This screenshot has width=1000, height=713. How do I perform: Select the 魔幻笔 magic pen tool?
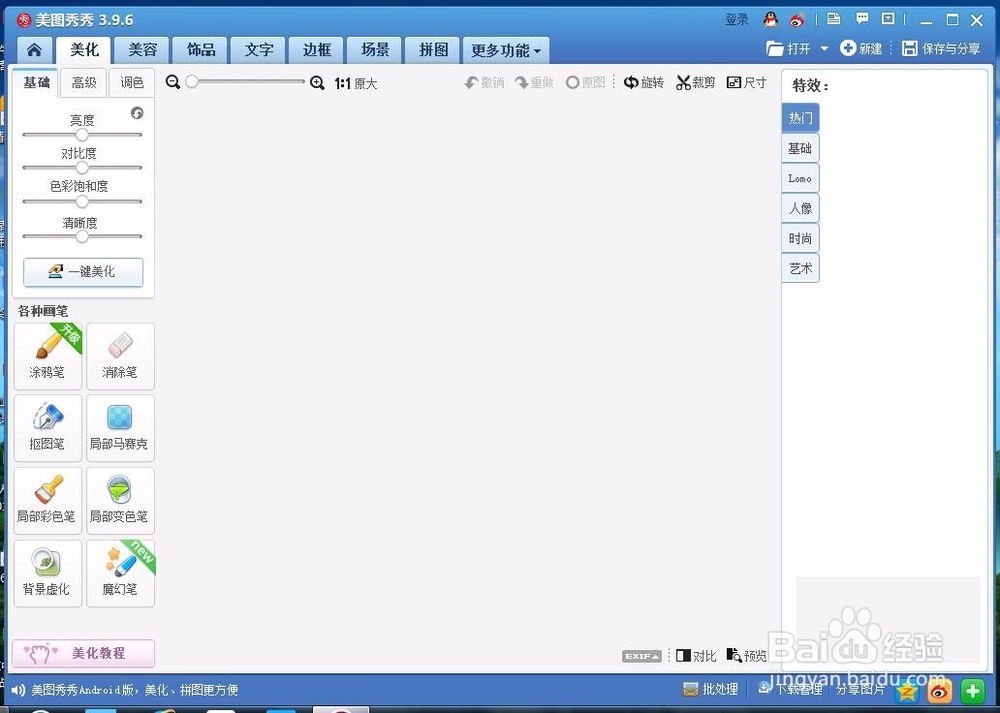coord(120,573)
